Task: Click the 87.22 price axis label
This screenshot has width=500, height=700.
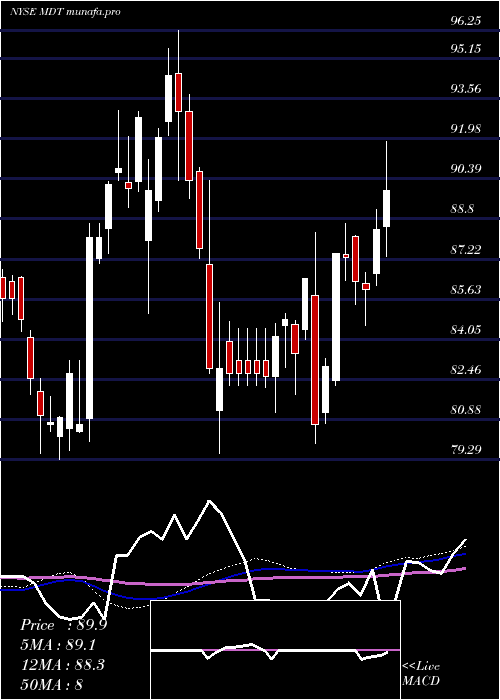Action: pyautogui.click(x=466, y=249)
